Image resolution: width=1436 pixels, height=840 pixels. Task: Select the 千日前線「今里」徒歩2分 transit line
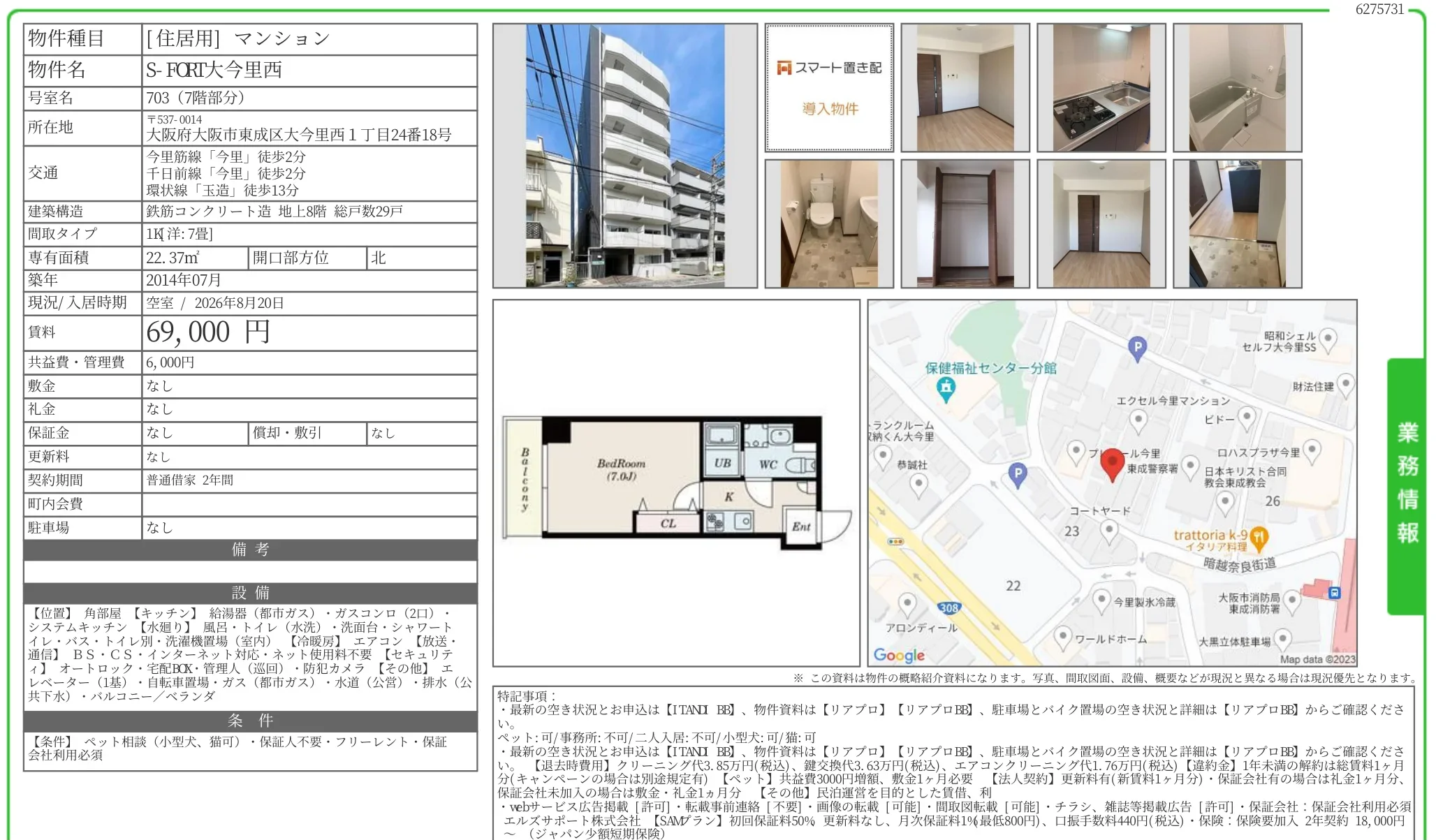tap(226, 173)
